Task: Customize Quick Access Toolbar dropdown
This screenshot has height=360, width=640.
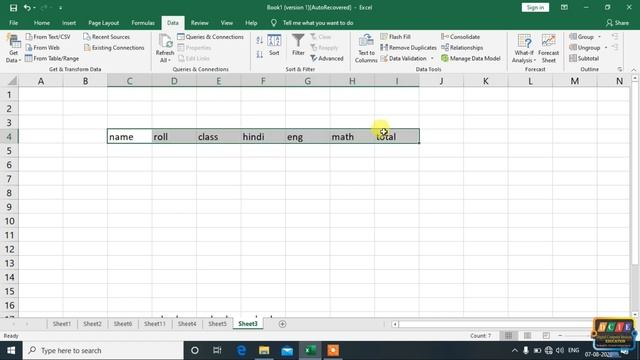Action: point(60,7)
